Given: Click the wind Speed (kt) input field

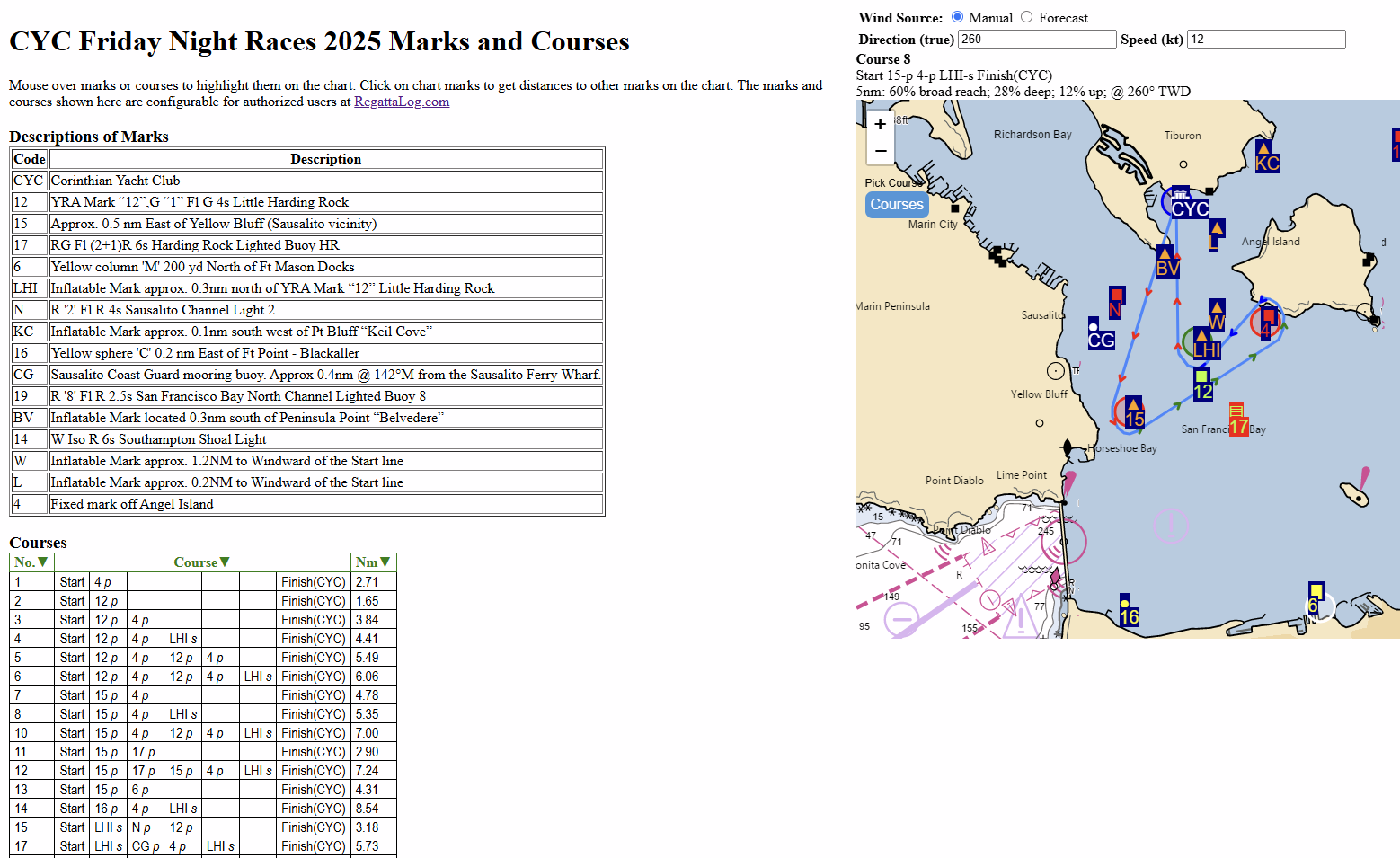Looking at the screenshot, I should tap(1265, 40).
